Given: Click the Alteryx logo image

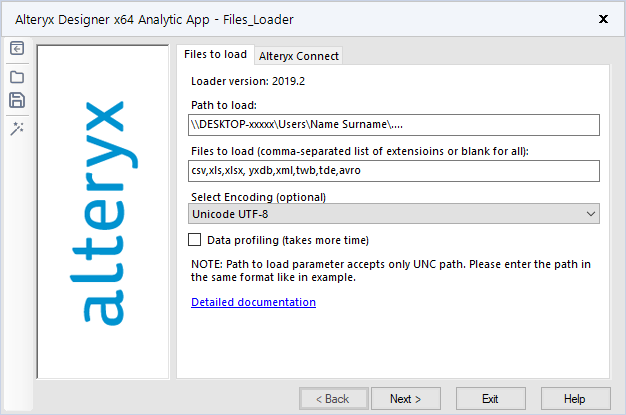Looking at the screenshot, I should (x=103, y=210).
